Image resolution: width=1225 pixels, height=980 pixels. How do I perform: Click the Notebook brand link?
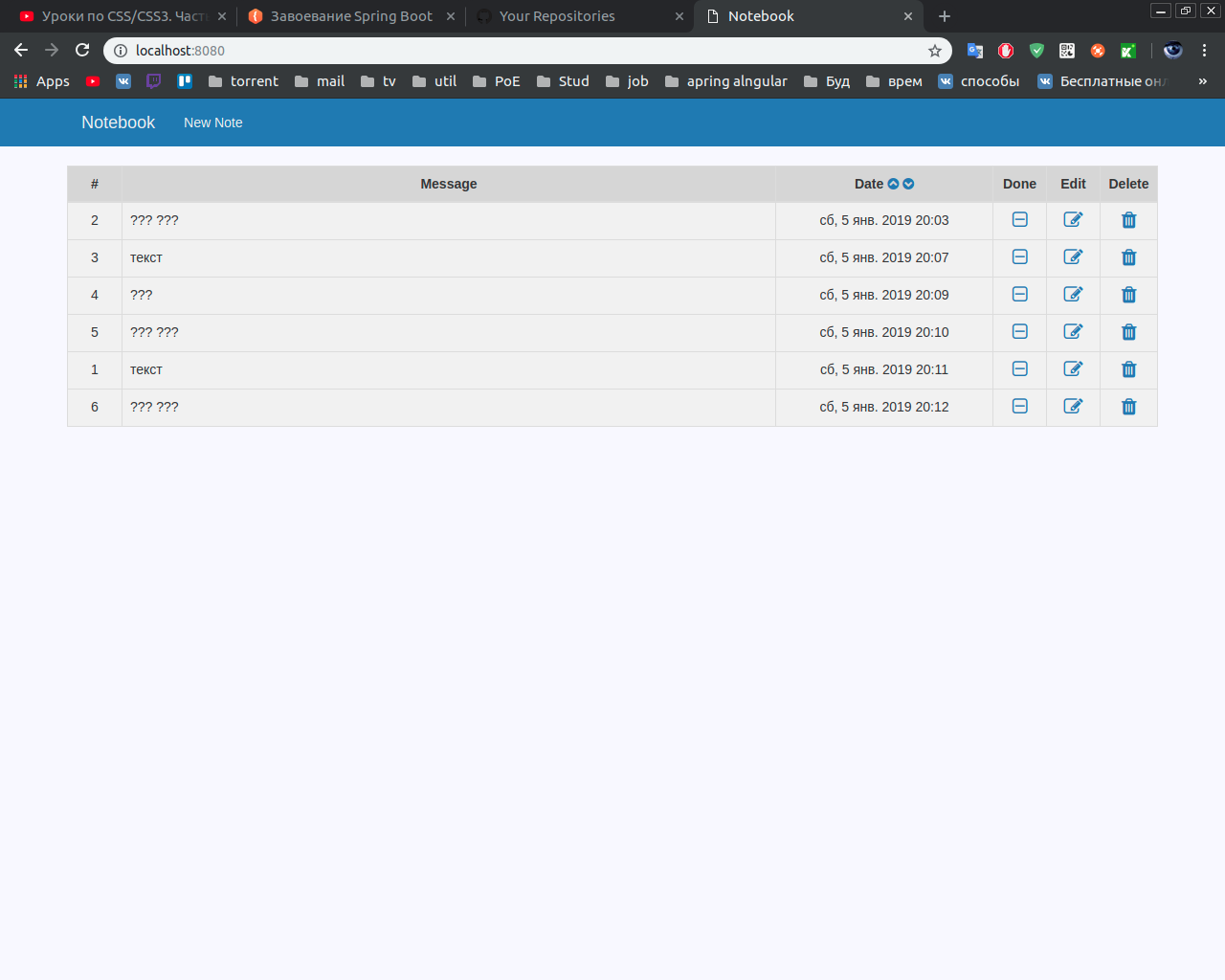(117, 122)
